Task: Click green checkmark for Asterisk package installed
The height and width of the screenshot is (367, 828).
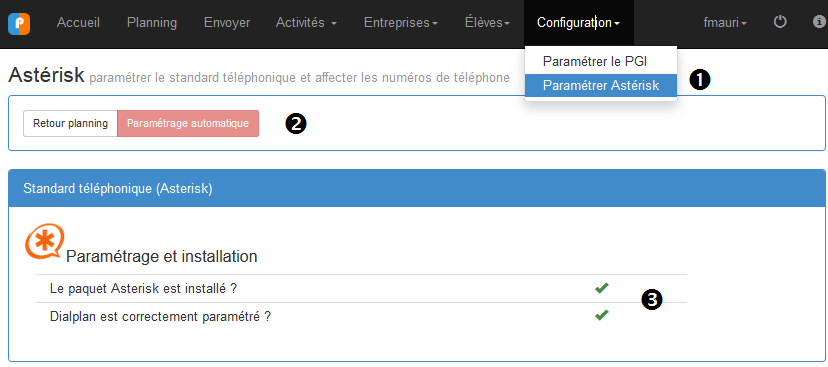Action: point(601,288)
